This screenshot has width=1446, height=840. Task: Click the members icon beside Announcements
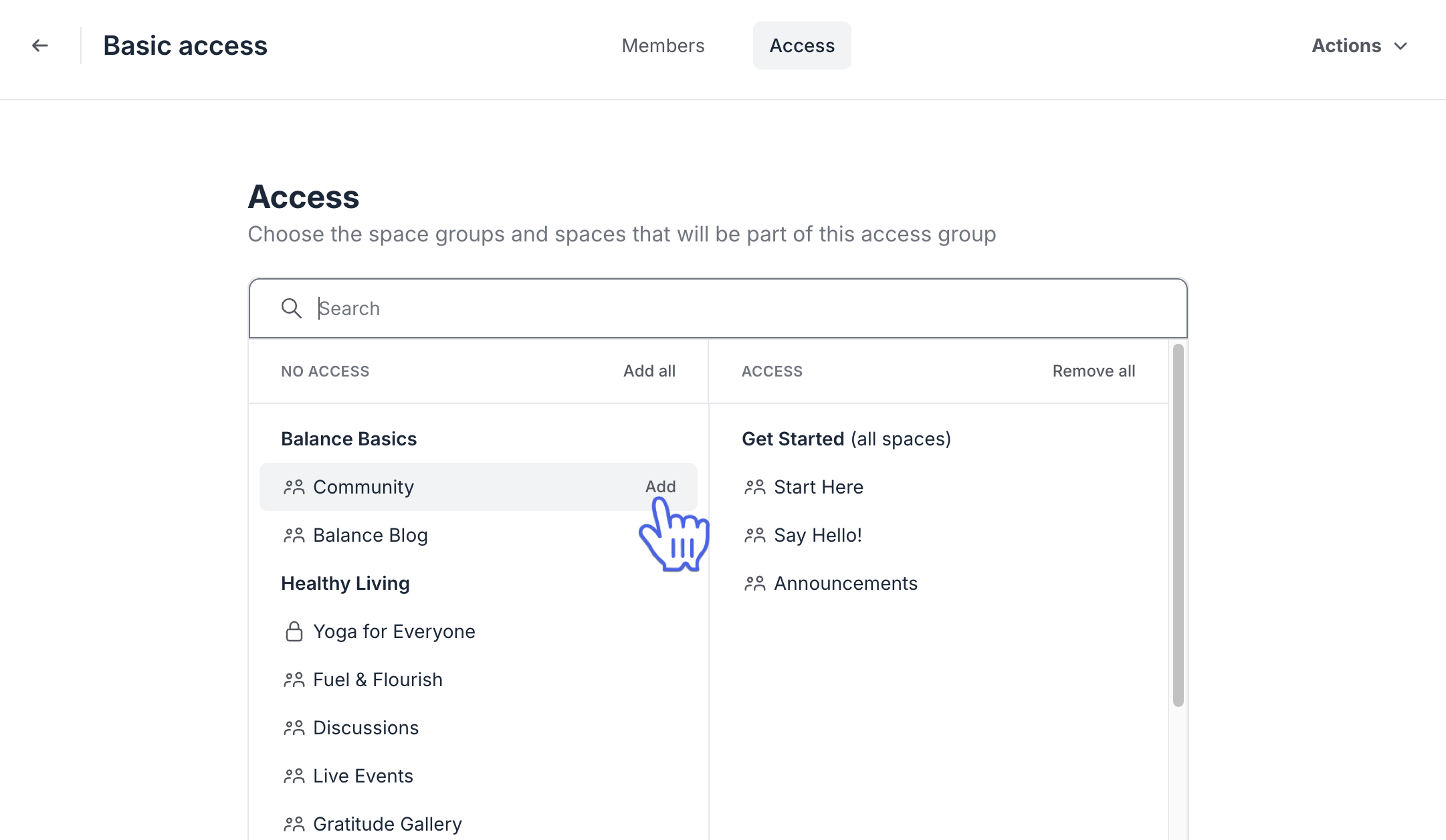pos(755,583)
